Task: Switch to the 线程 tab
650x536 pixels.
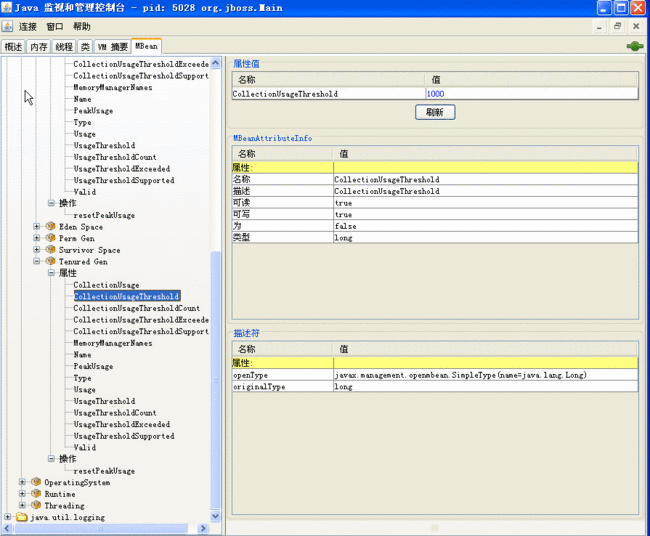Action: 64,47
